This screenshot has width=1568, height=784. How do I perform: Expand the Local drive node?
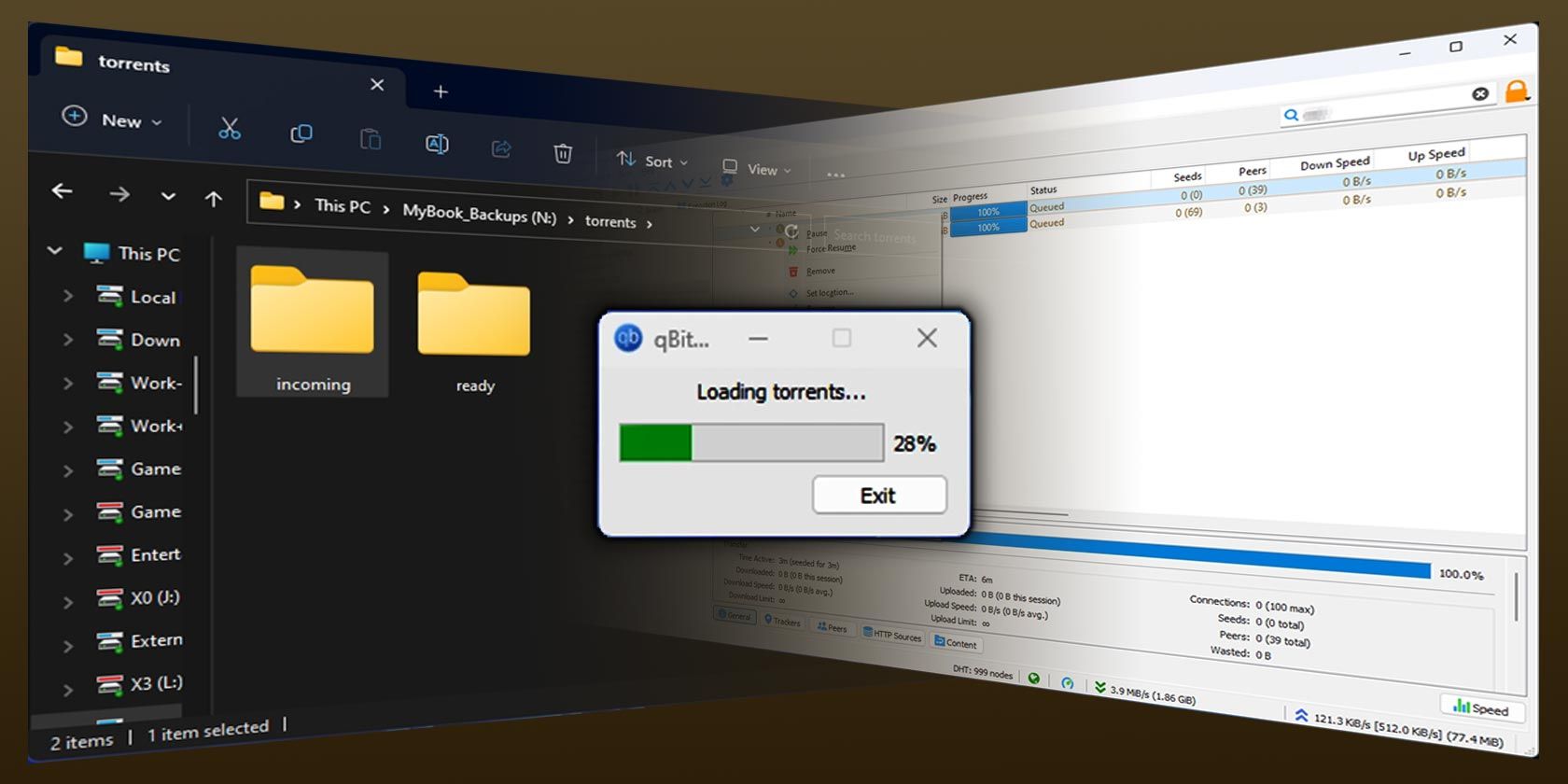(67, 296)
